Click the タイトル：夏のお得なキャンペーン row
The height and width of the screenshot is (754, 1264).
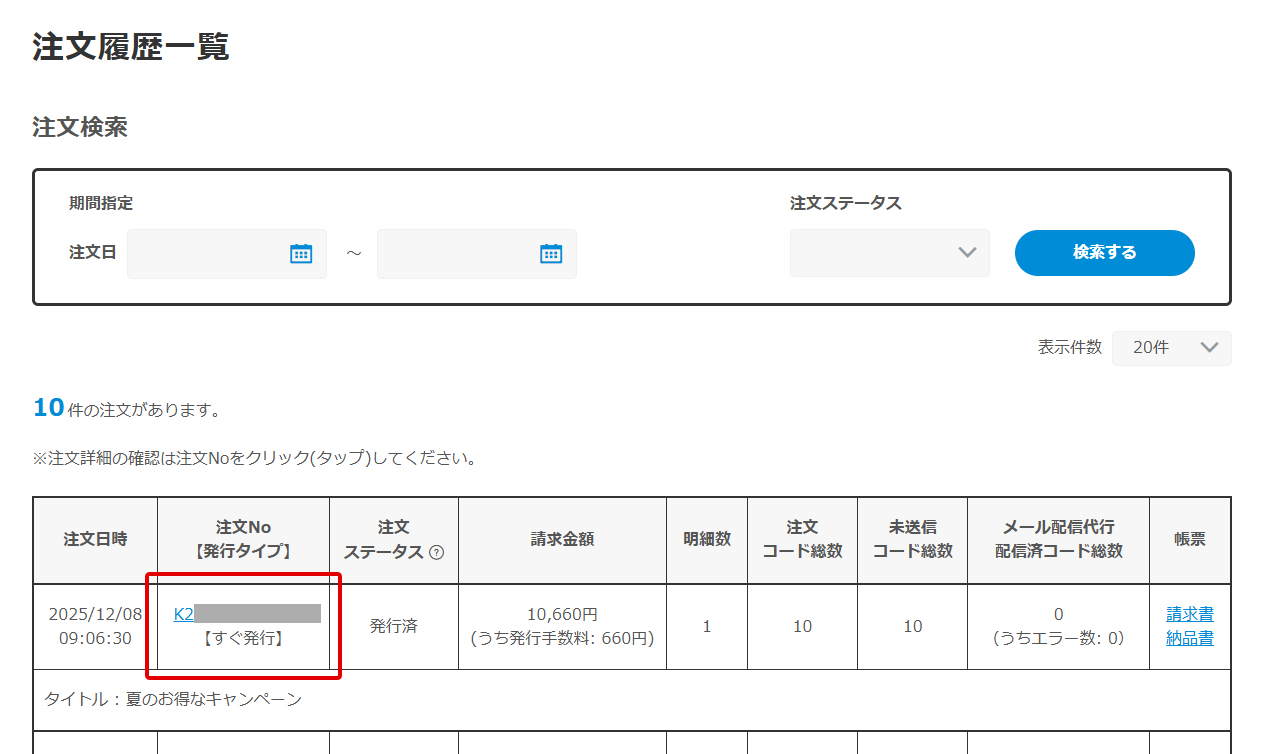[x=173, y=700]
